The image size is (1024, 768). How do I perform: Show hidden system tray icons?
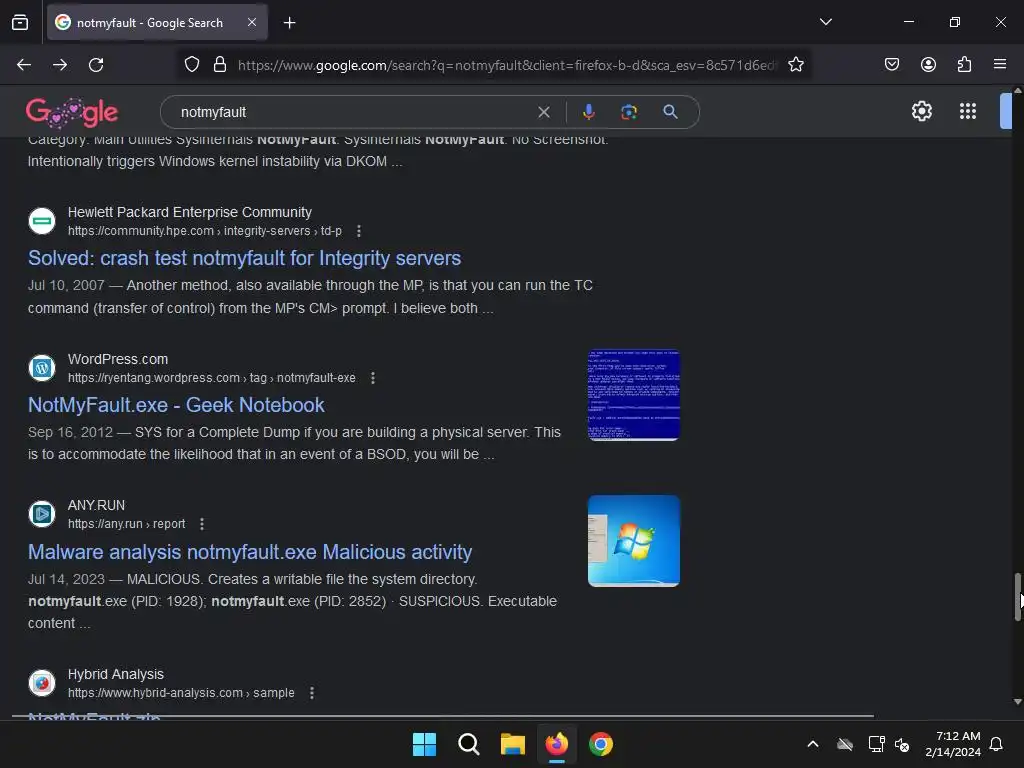click(x=813, y=744)
